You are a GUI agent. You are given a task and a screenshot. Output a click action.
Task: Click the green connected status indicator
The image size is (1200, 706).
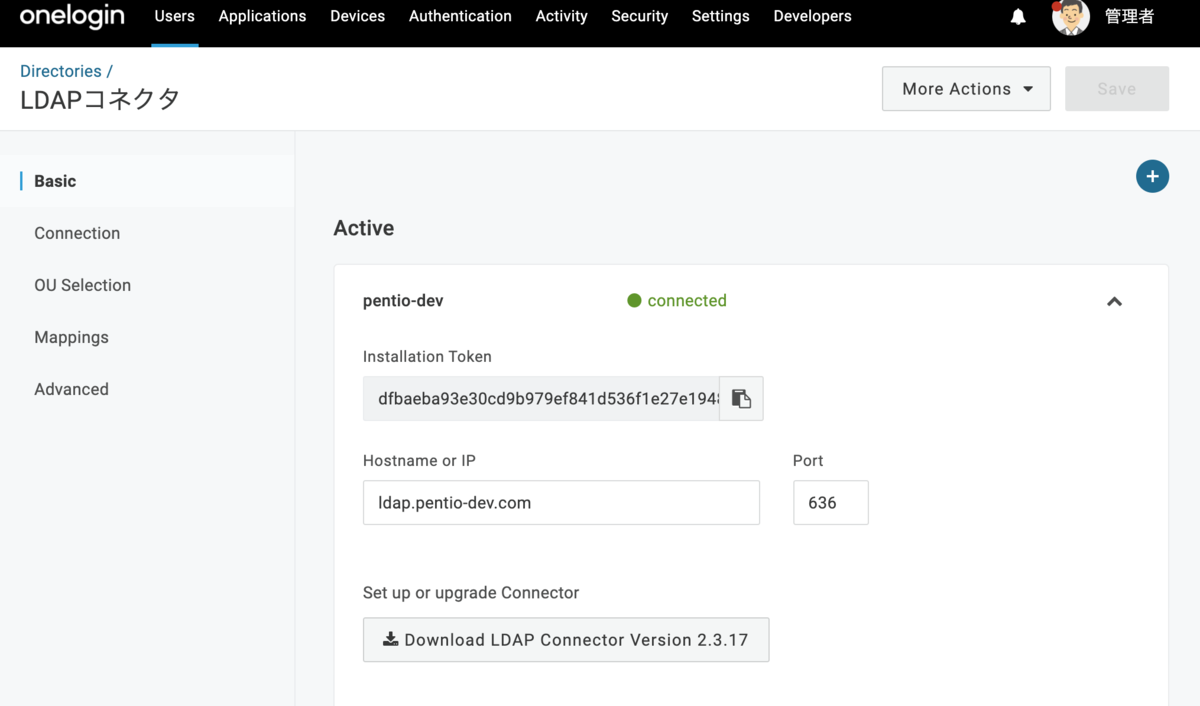point(634,301)
